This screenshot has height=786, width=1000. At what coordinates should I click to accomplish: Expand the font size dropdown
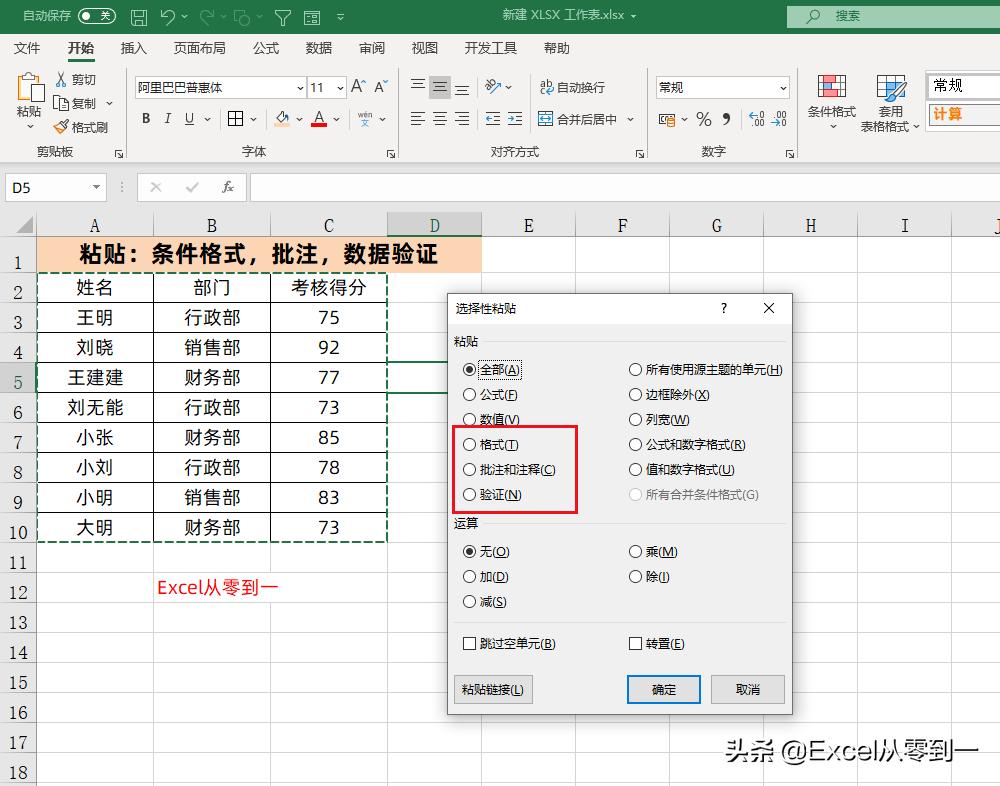tap(340, 88)
